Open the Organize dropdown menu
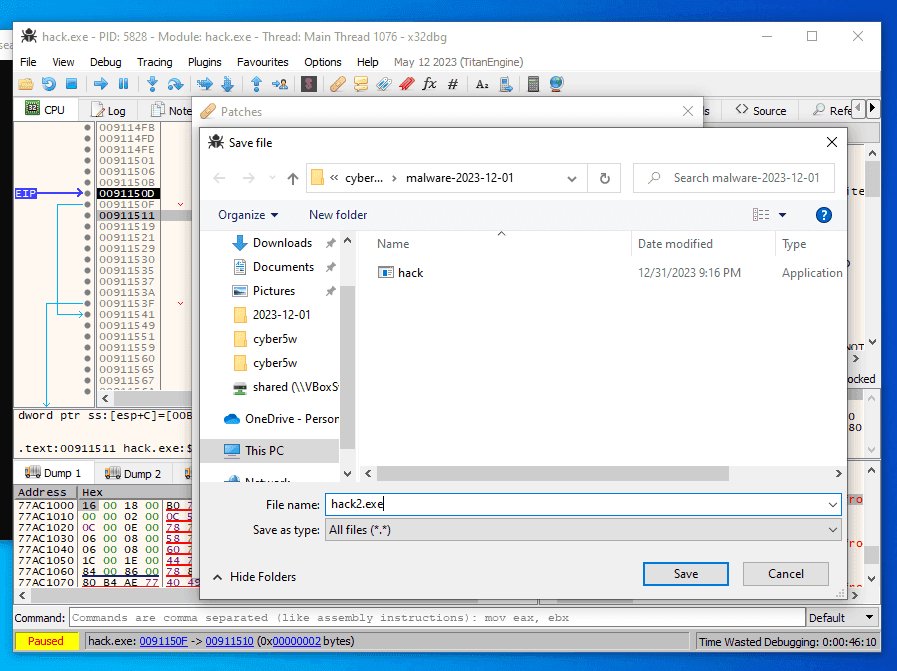Viewport: 897px width, 671px height. tap(247, 214)
